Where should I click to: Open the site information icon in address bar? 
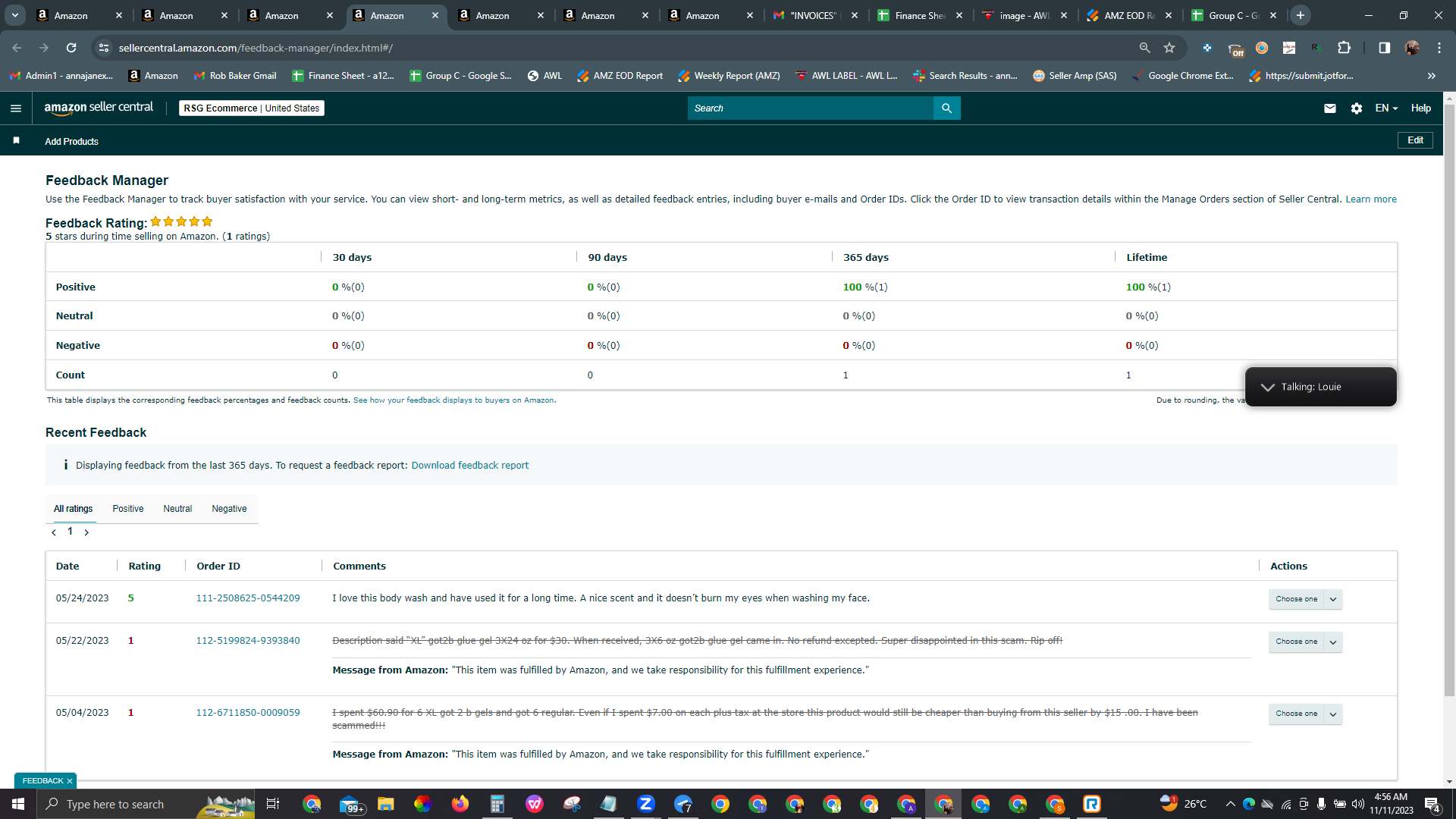104,48
